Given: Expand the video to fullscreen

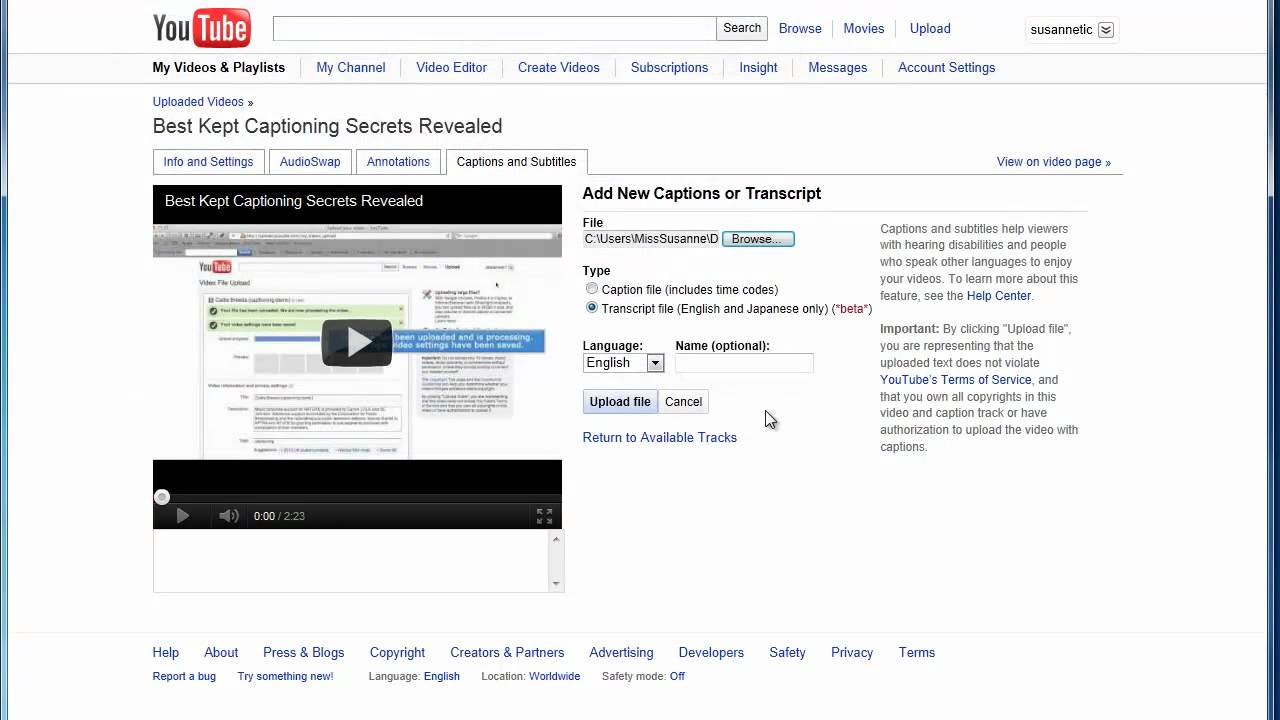Looking at the screenshot, I should click(544, 516).
